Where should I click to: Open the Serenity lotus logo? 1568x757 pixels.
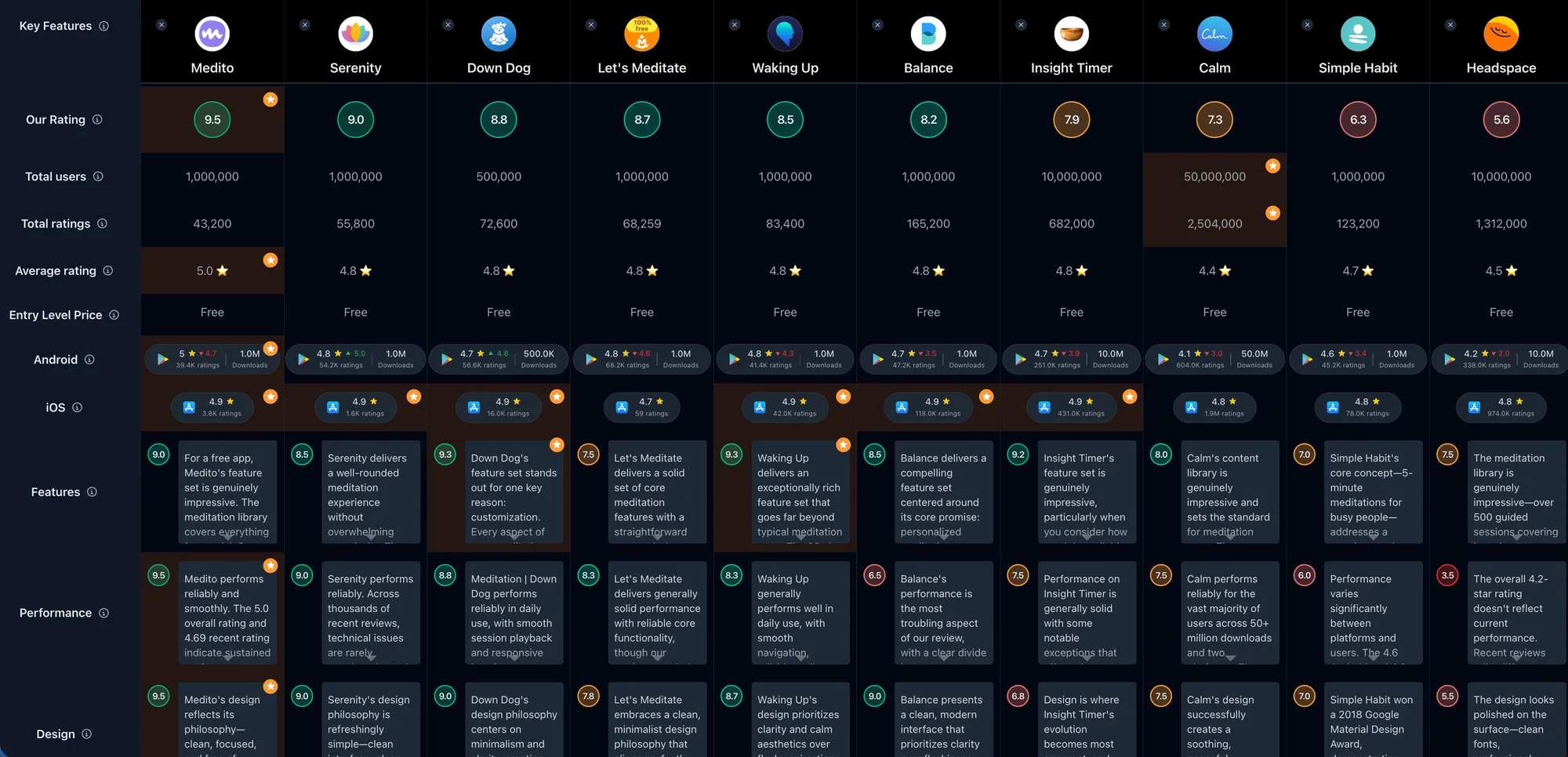(355, 34)
